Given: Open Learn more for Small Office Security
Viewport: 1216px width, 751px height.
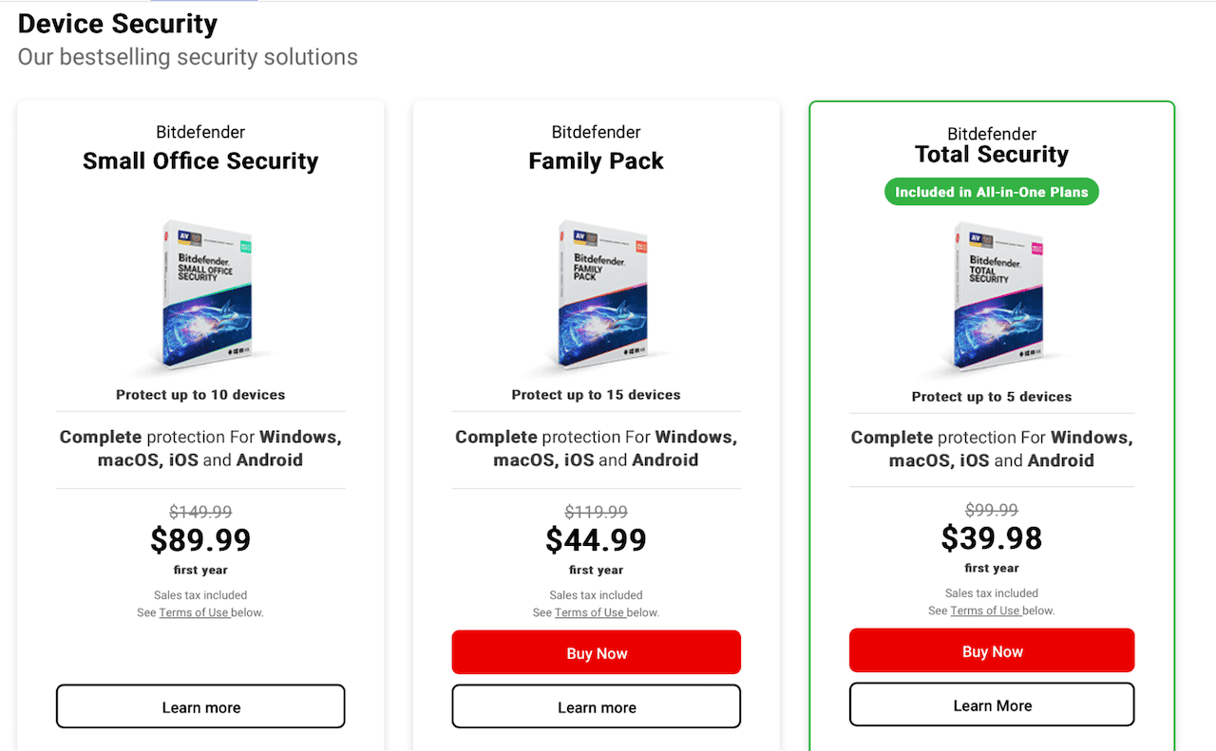Looking at the screenshot, I should [201, 707].
